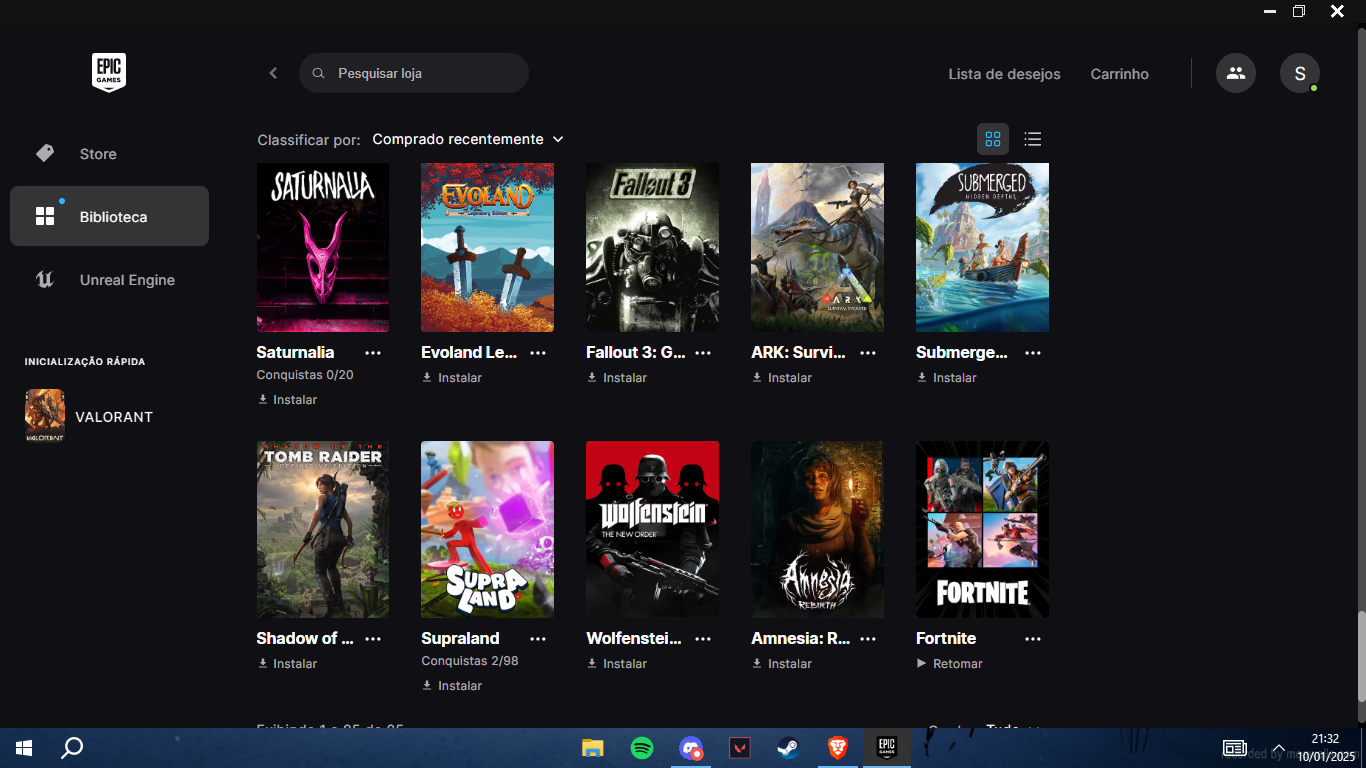The height and width of the screenshot is (768, 1366).
Task: Select Biblioteca in the sidebar
Action: [x=109, y=216]
